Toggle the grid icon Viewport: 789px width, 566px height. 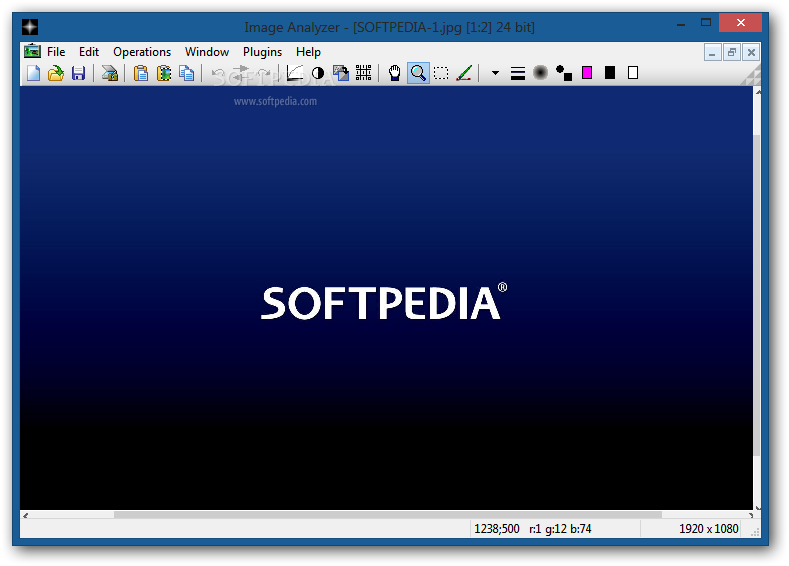tap(363, 73)
